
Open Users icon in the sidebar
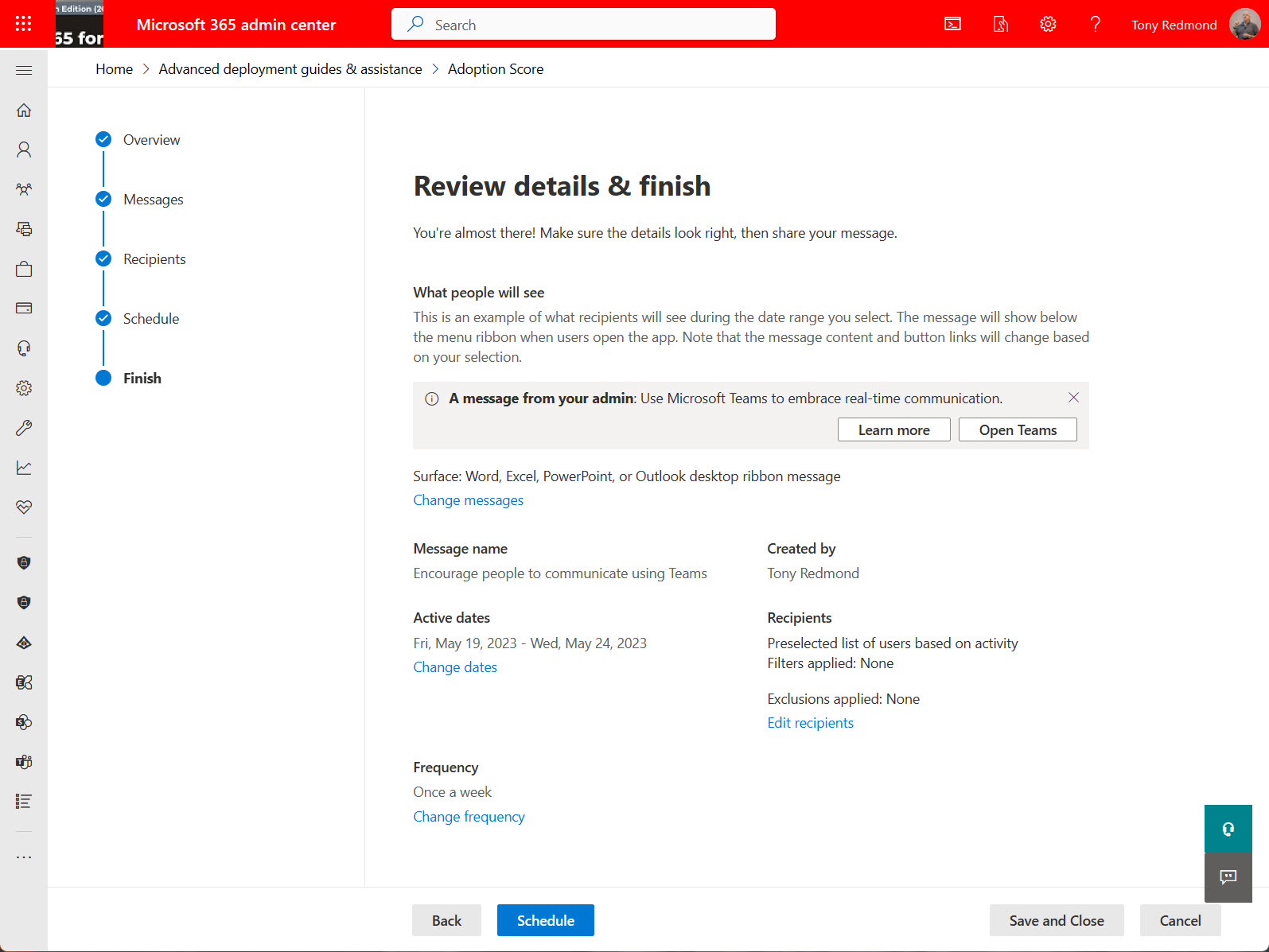[24, 150]
